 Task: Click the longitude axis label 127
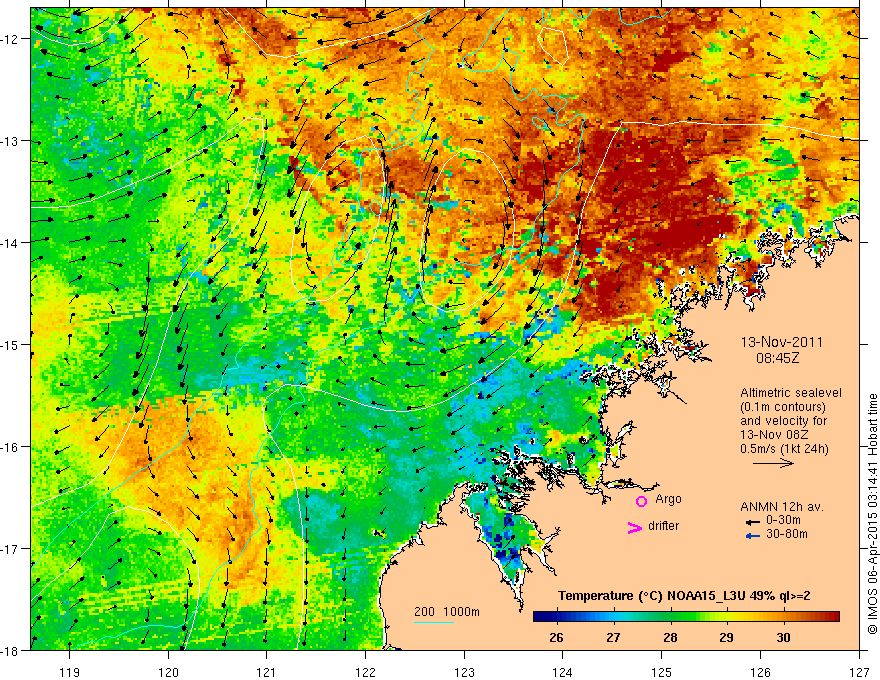pyautogui.click(x=859, y=672)
